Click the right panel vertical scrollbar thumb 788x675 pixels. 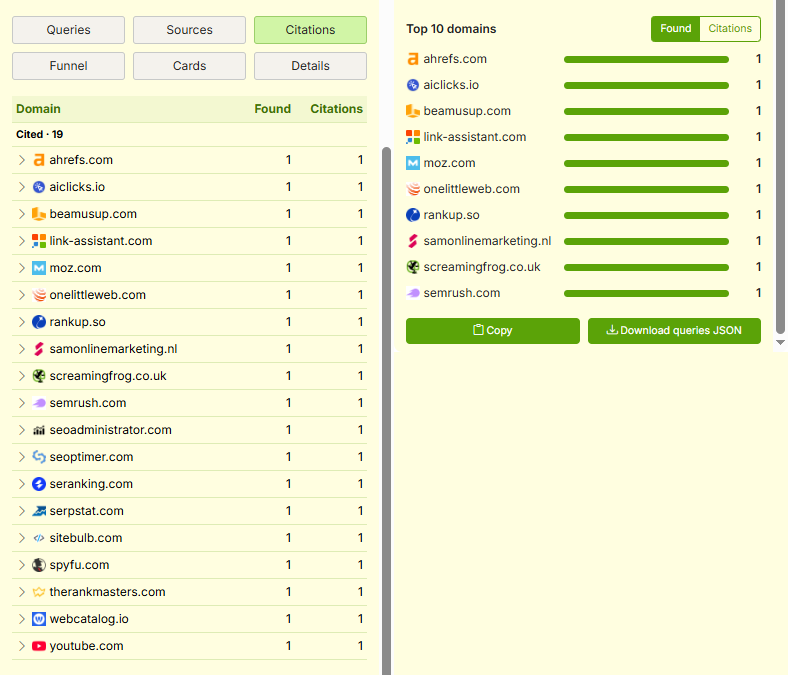click(780, 167)
